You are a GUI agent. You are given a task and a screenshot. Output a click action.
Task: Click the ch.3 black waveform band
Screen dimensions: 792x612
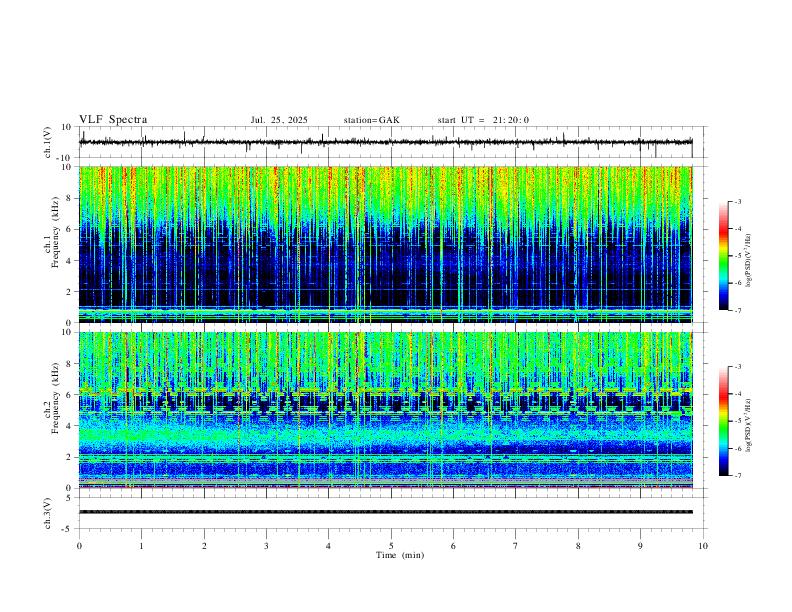tap(385, 512)
